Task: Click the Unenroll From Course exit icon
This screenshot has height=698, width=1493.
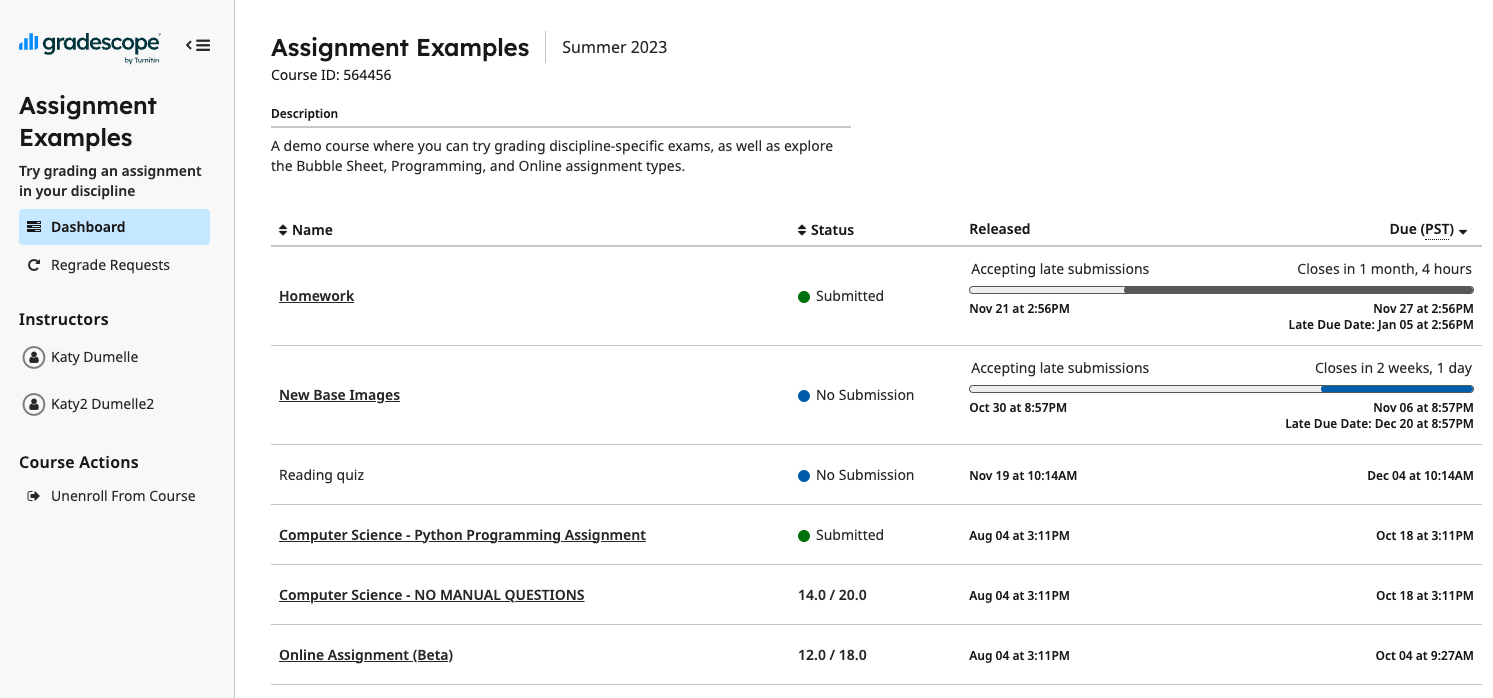Action: [x=31, y=495]
